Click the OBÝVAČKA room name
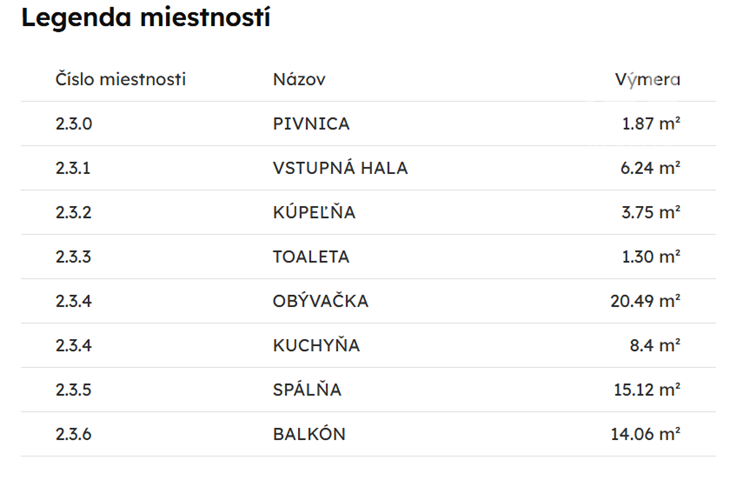This screenshot has height=487, width=756. click(x=320, y=301)
